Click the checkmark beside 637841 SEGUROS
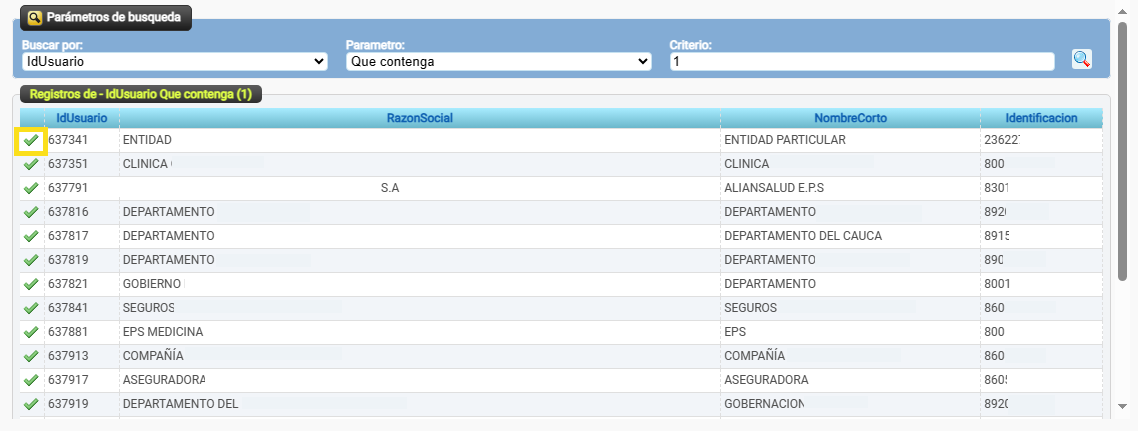Image resolution: width=1138 pixels, height=431 pixels. click(31, 308)
